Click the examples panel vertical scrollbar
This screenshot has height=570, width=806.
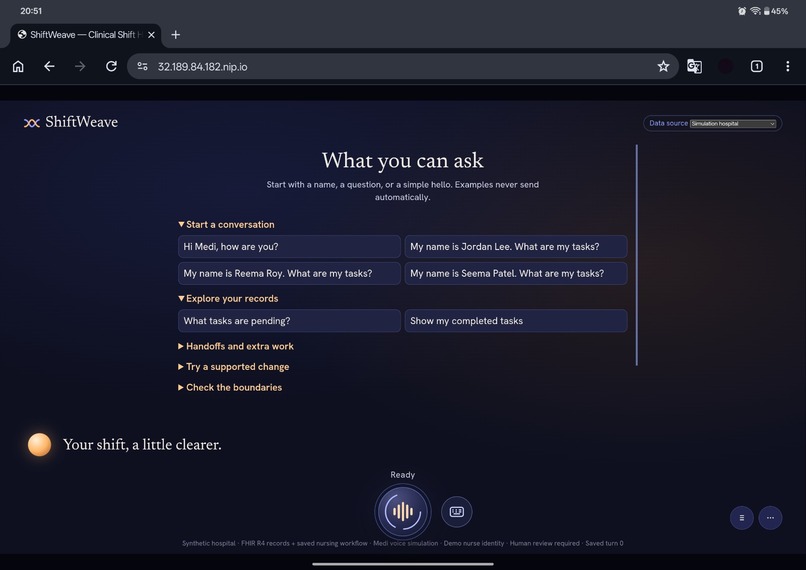tap(636, 255)
